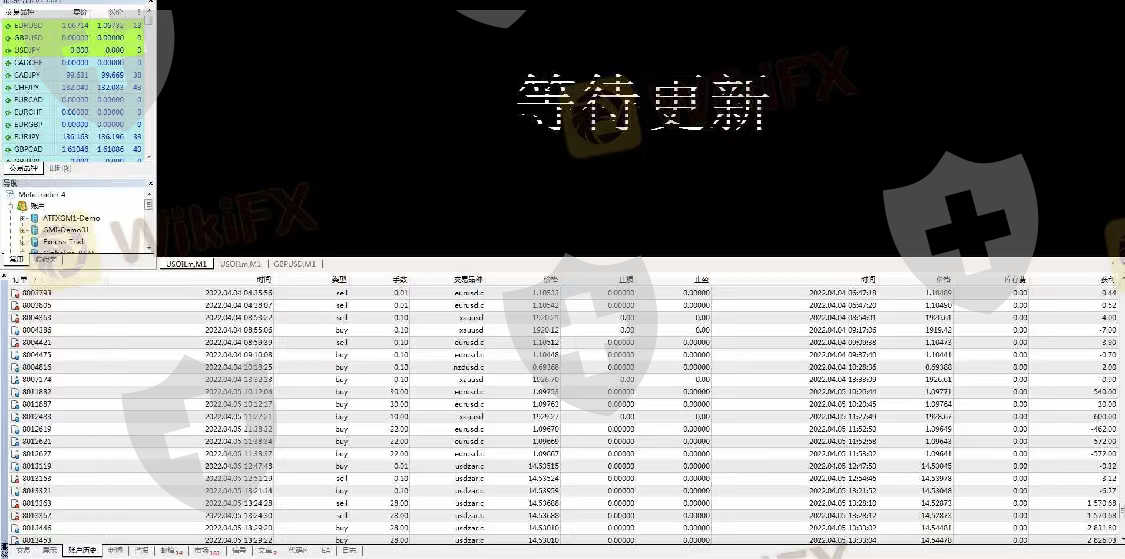The image size is (1125, 559).
Task: Click close time 2022.04.05 11:52:50
Action: coord(842,429)
